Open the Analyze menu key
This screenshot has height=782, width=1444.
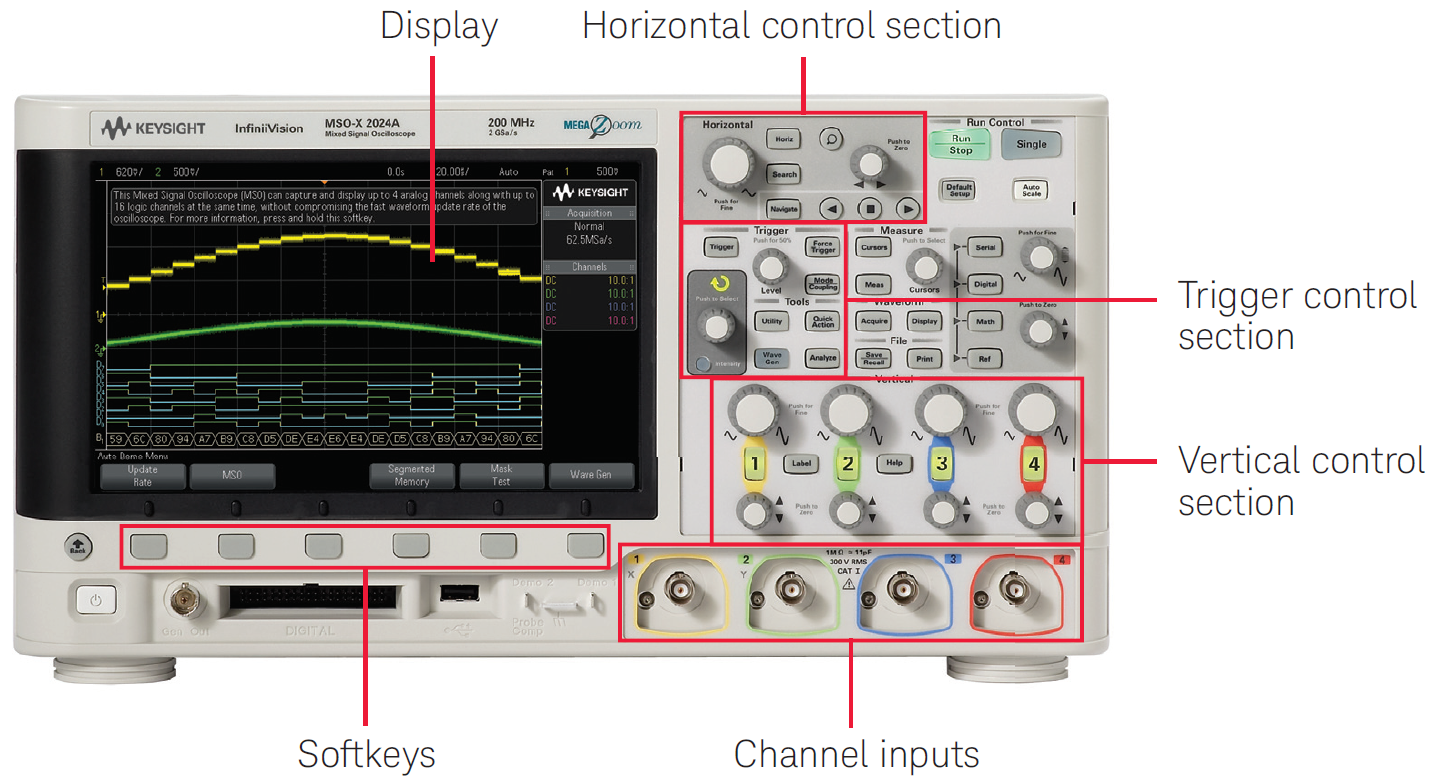point(822,357)
